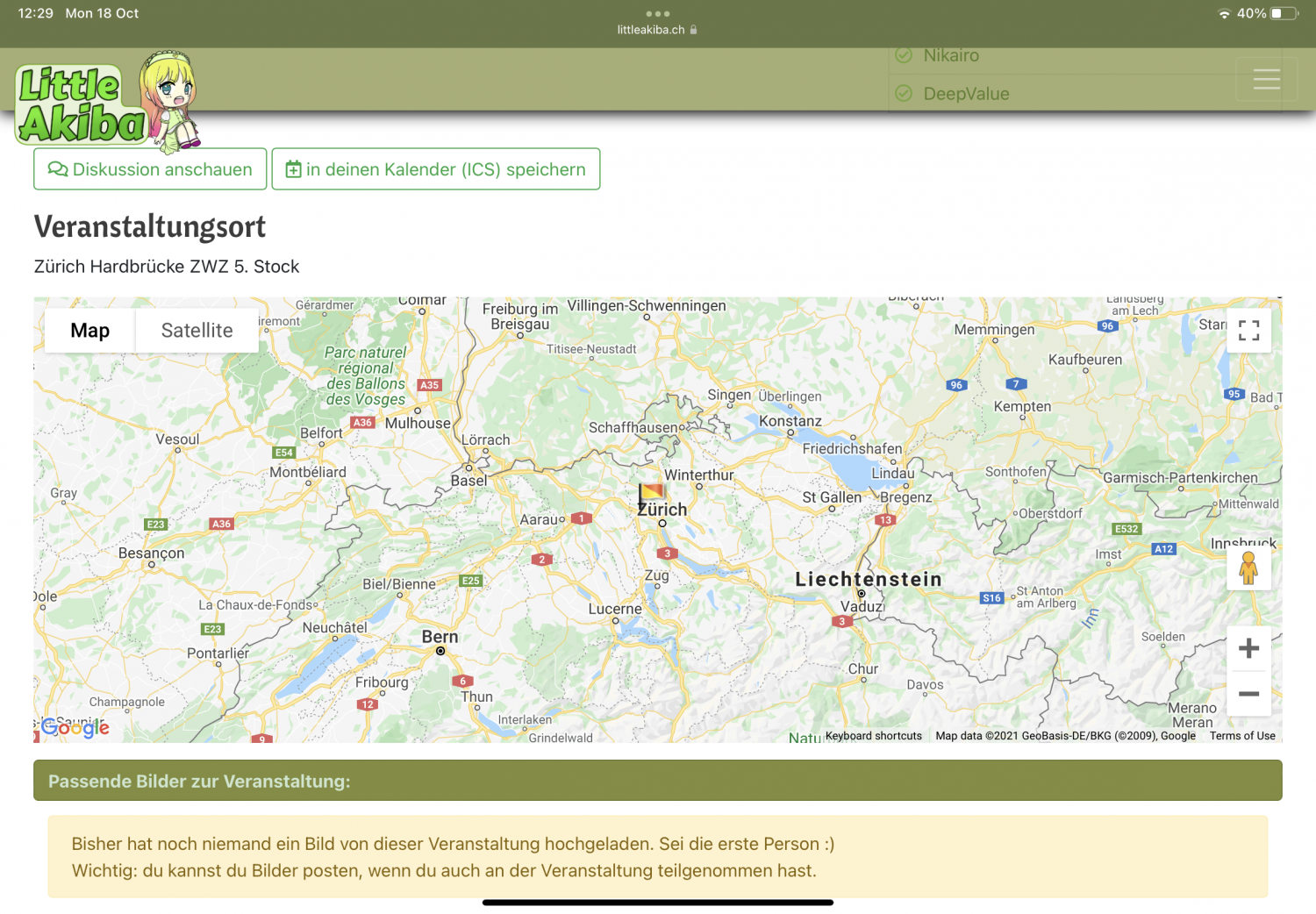Click the Google logo on map
The height and width of the screenshot is (914, 1316).
pos(75,727)
